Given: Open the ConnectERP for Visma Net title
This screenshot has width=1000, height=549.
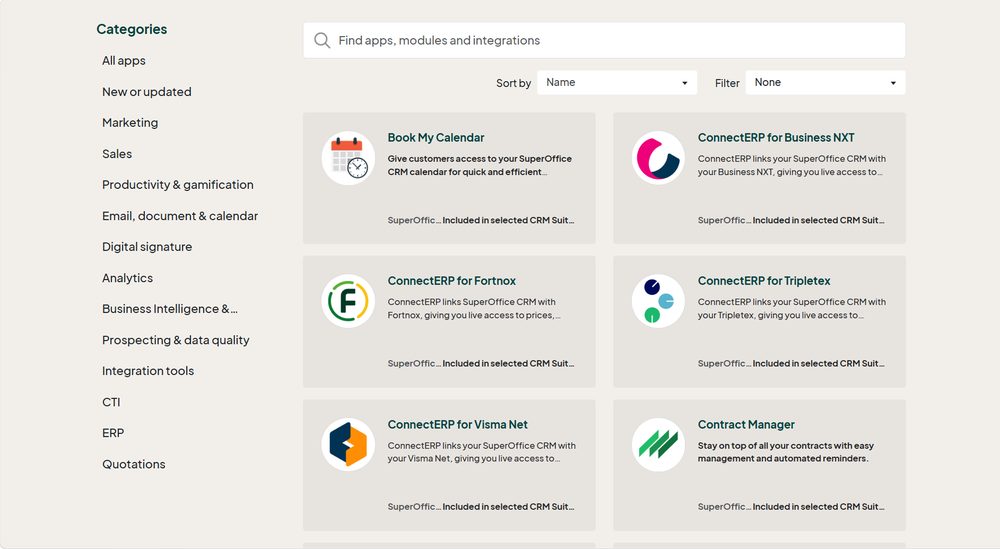Looking at the screenshot, I should click(x=457, y=424).
